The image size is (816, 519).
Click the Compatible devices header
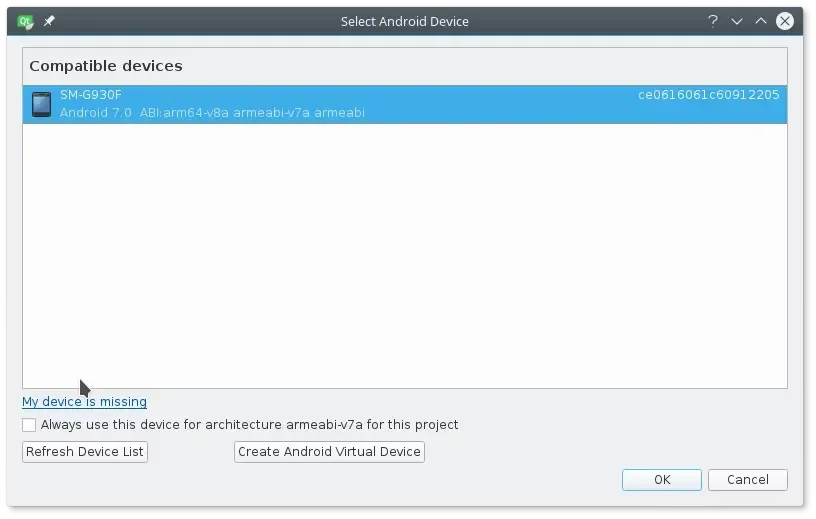pyautogui.click(x=106, y=66)
